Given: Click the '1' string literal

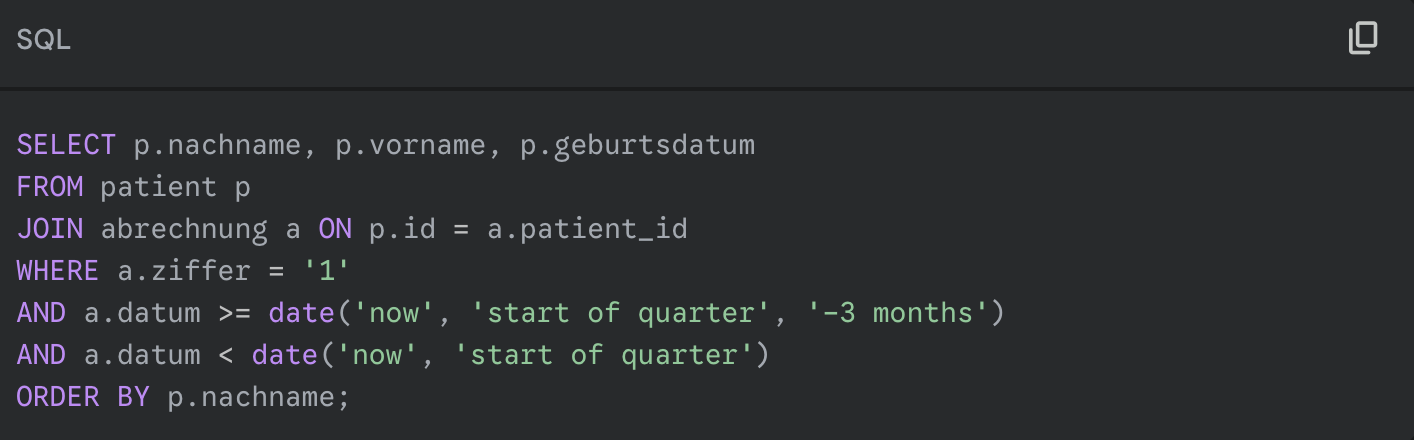Looking at the screenshot, I should coord(327,271).
